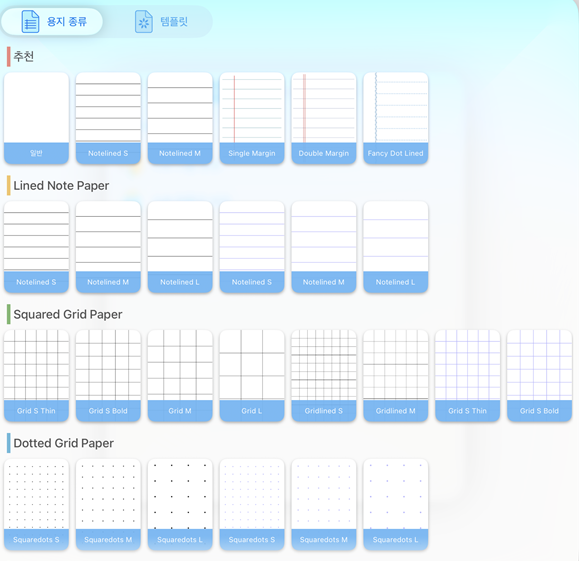Select the gray Grid S Thin paper
Image resolution: width=579 pixels, height=561 pixels.
[x=36, y=376]
